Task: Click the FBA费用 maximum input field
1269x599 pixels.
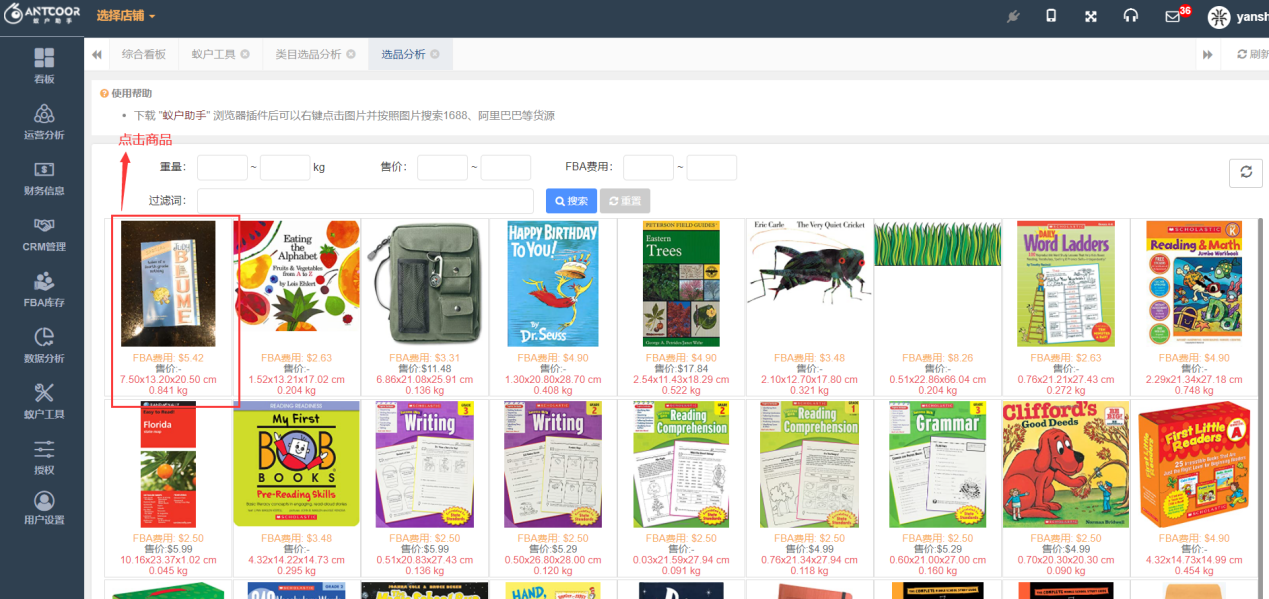Action: pyautogui.click(x=711, y=167)
